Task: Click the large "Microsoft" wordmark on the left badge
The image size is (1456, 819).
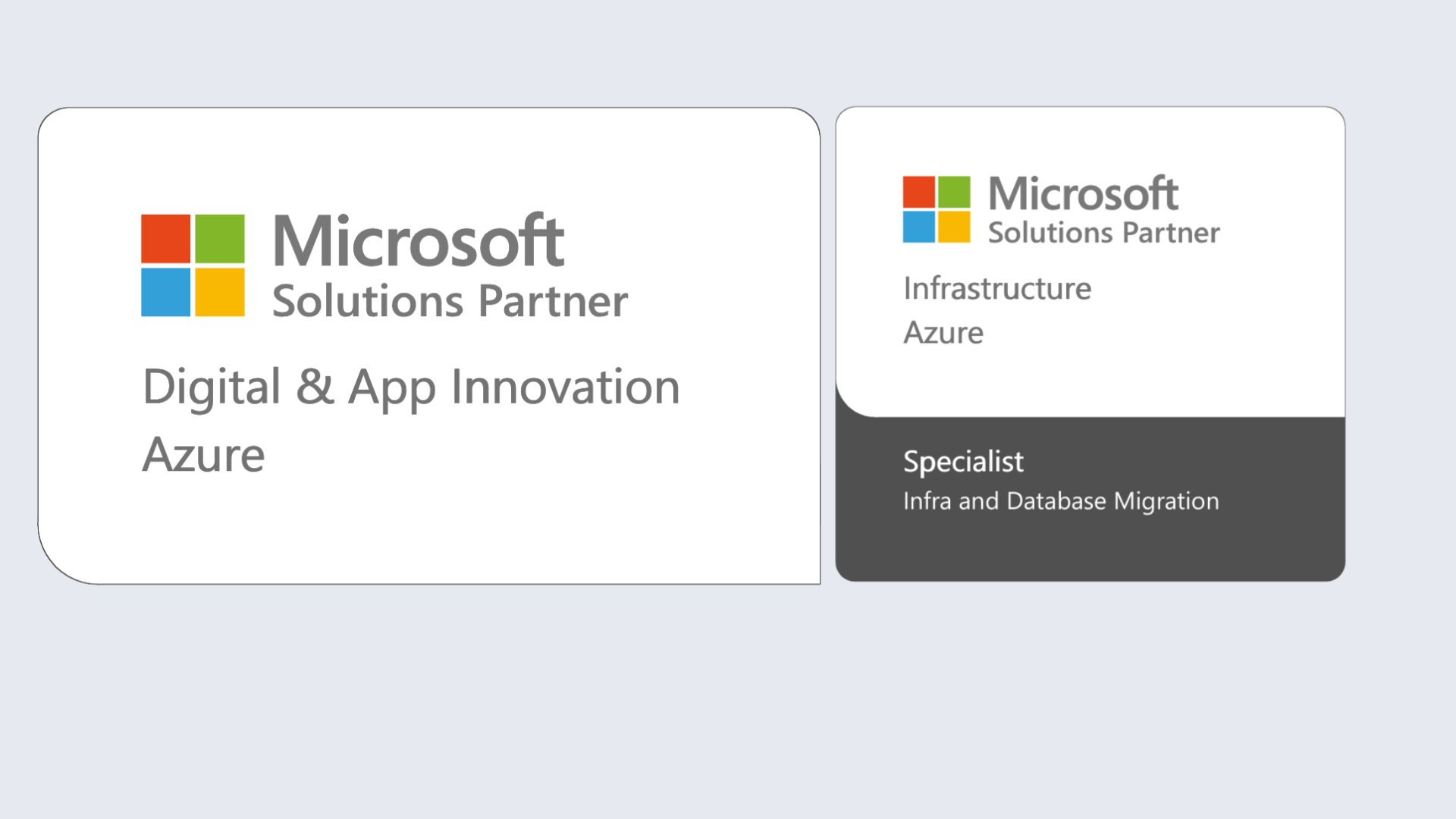Action: click(418, 241)
